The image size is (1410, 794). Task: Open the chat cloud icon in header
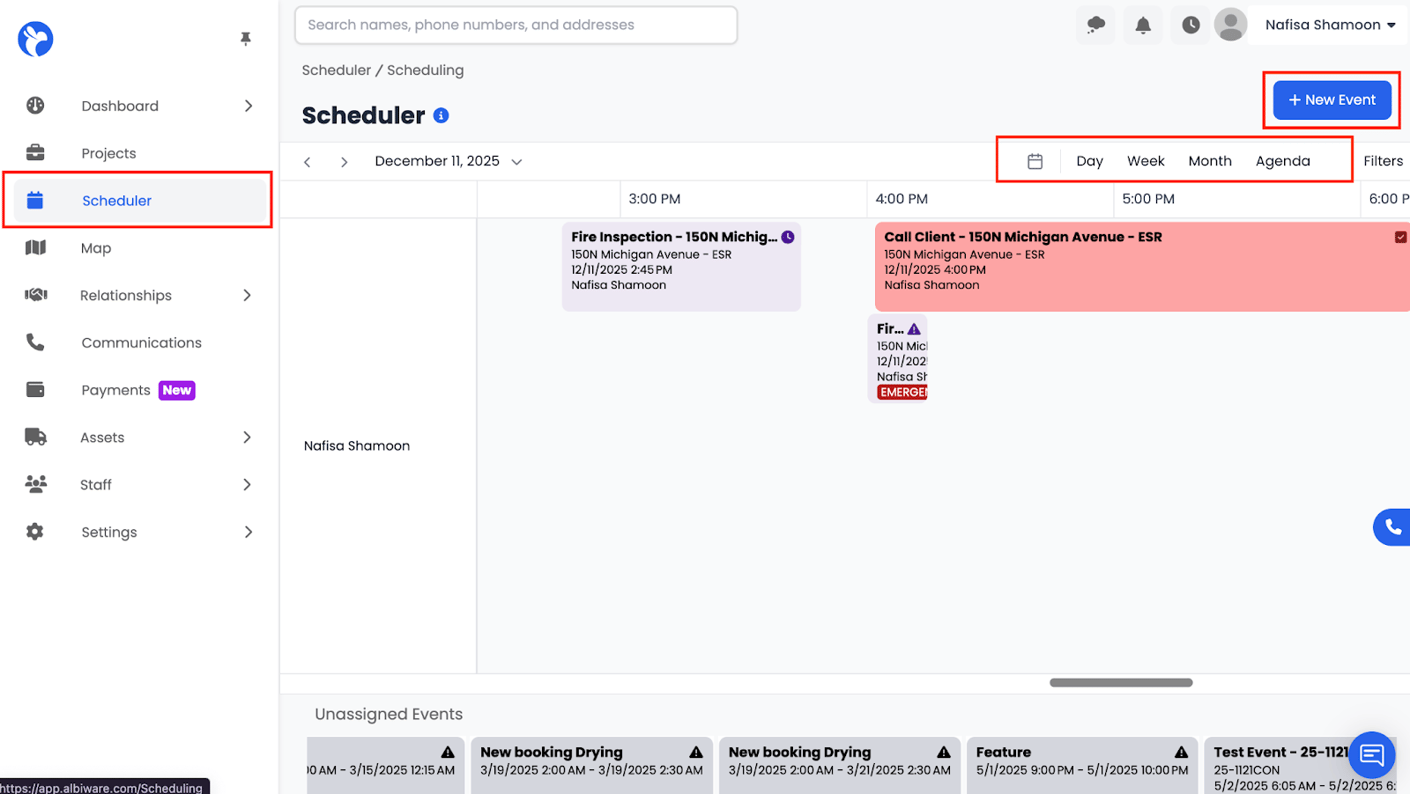[x=1096, y=25]
